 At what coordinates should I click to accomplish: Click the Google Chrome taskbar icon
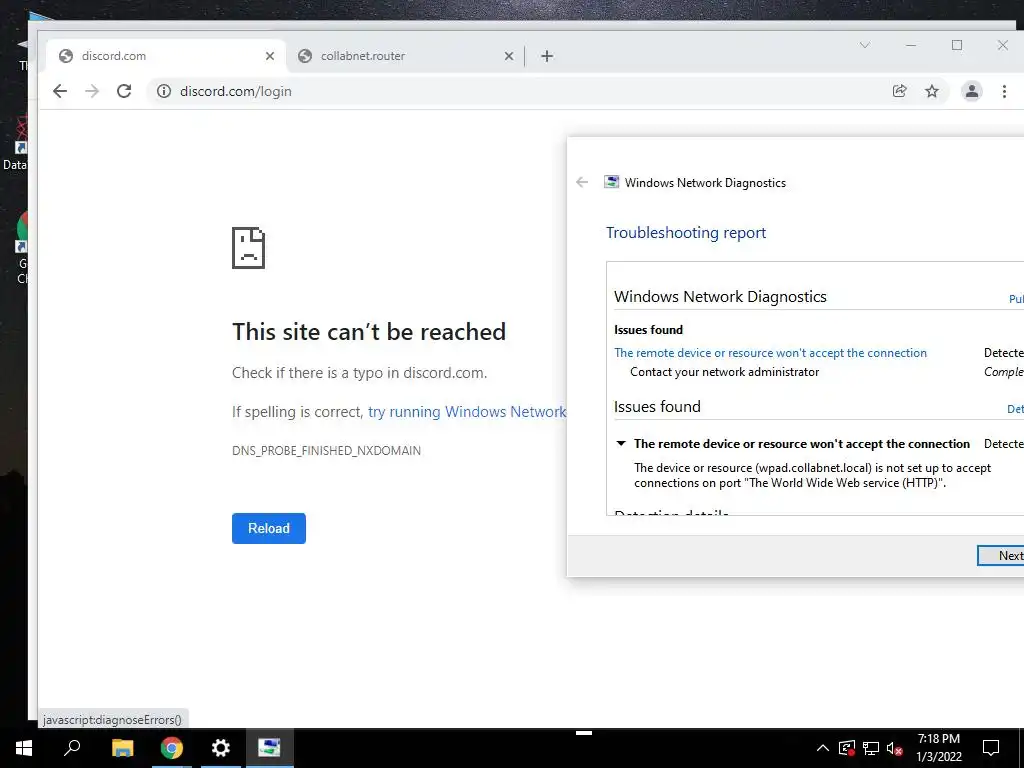click(x=172, y=748)
